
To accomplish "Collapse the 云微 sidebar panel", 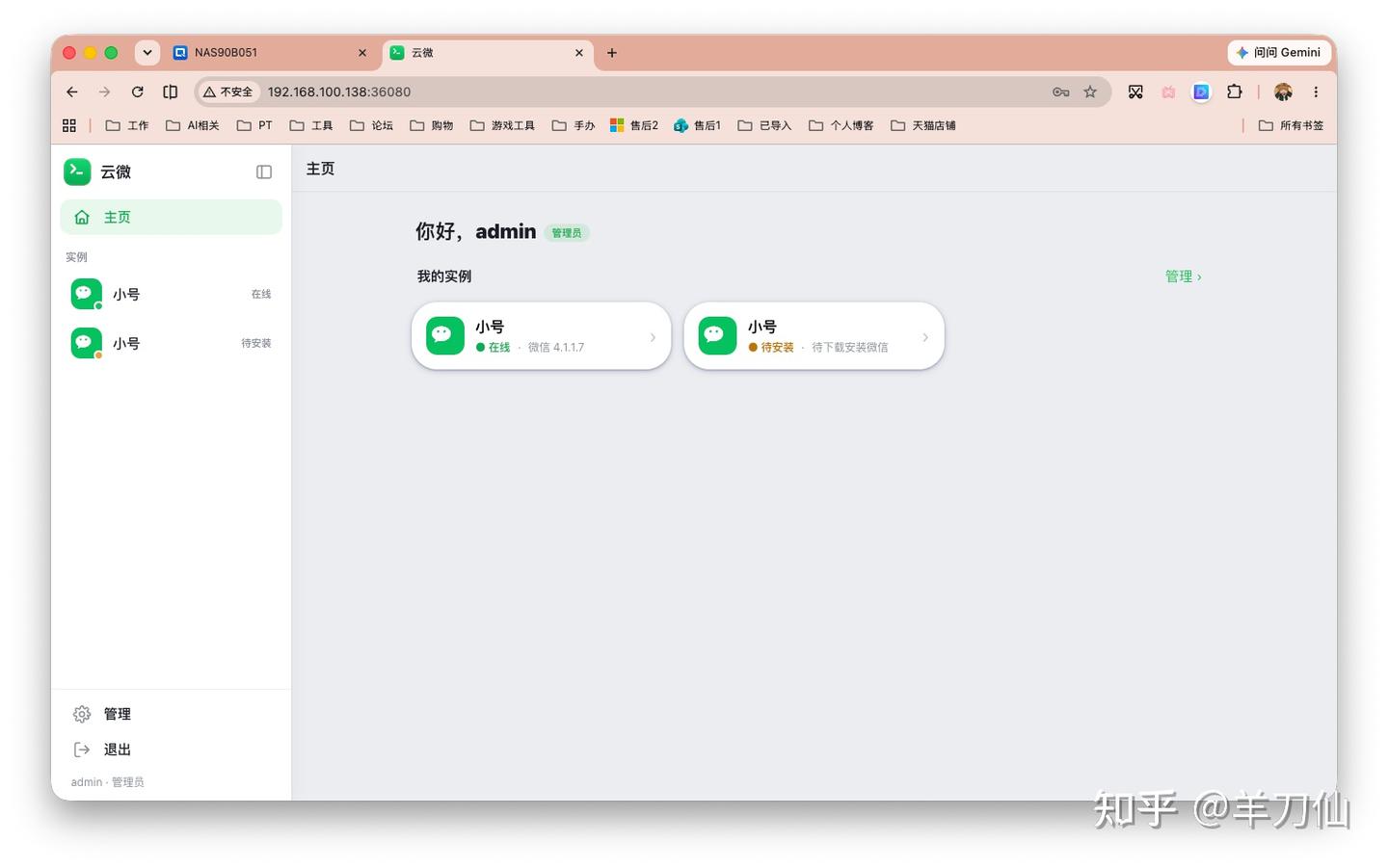I will pos(264,171).
